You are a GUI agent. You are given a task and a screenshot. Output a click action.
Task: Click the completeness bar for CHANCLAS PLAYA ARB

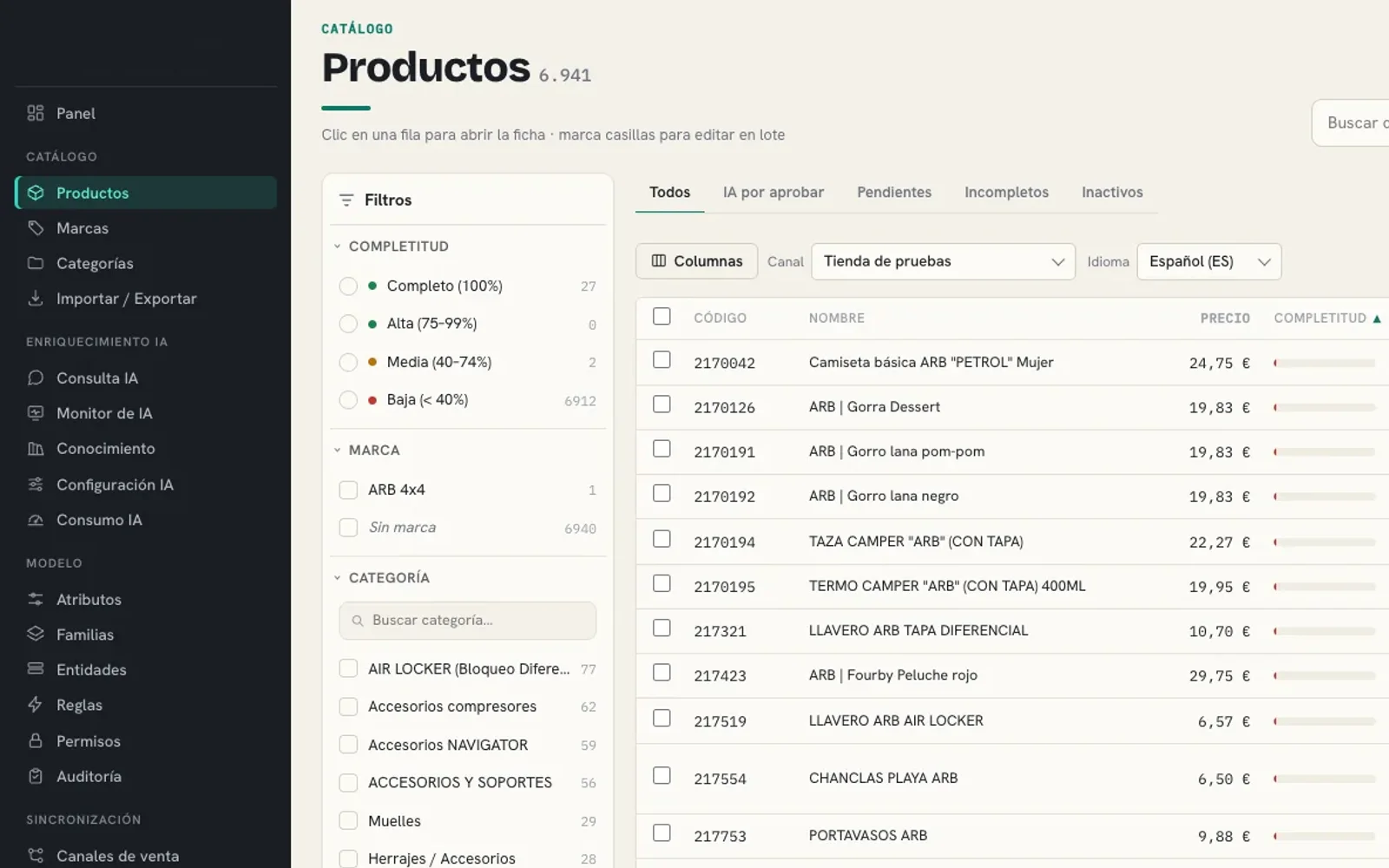[x=1324, y=779]
